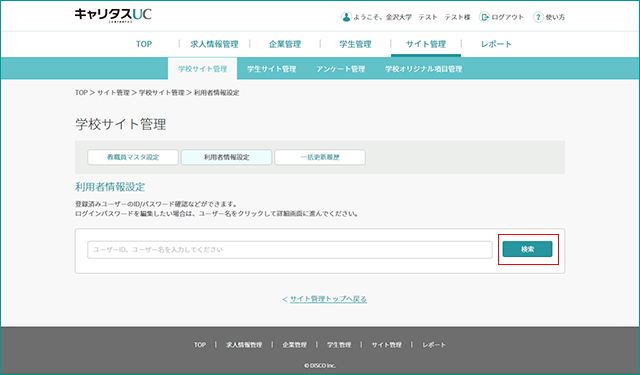This screenshot has height=375, width=640.
Task: Open the 学生管理 menu
Action: pos(355,44)
